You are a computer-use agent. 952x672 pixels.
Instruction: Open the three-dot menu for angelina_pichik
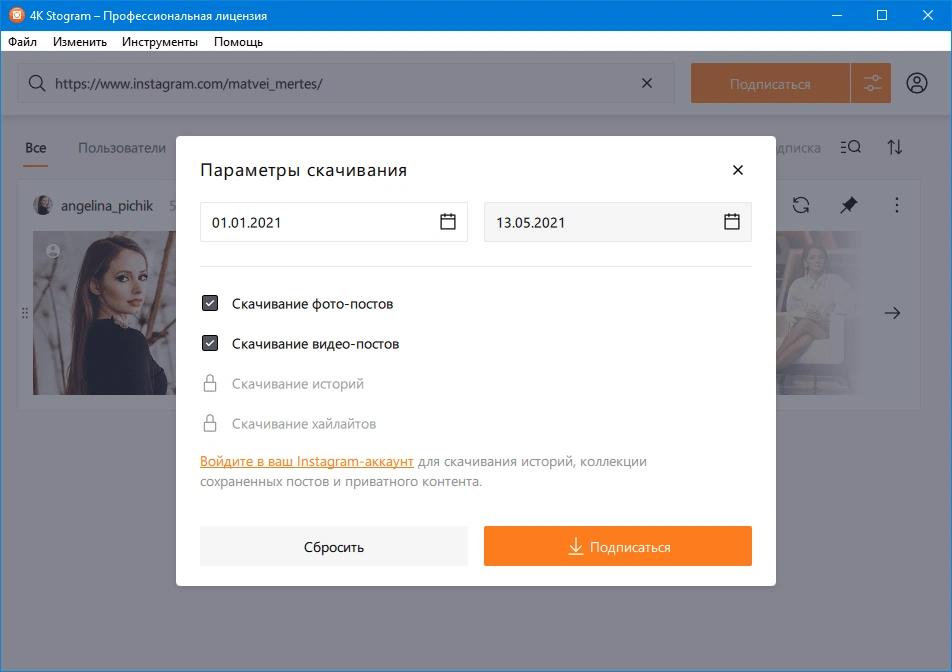click(x=897, y=205)
